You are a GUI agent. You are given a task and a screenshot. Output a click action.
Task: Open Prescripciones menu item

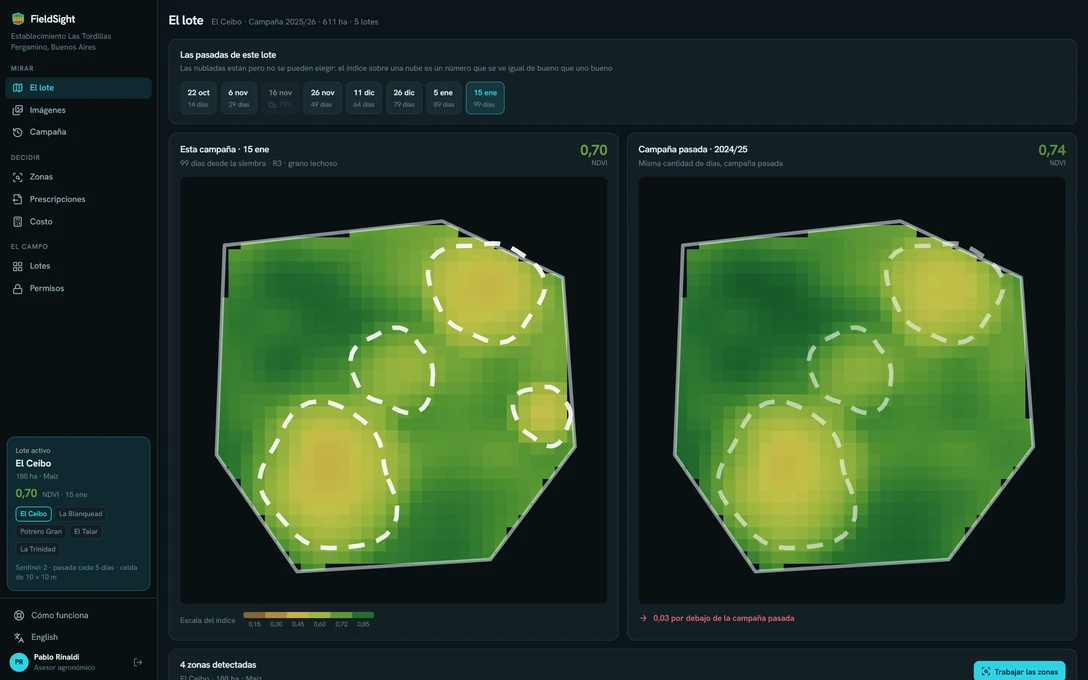click(78, 199)
